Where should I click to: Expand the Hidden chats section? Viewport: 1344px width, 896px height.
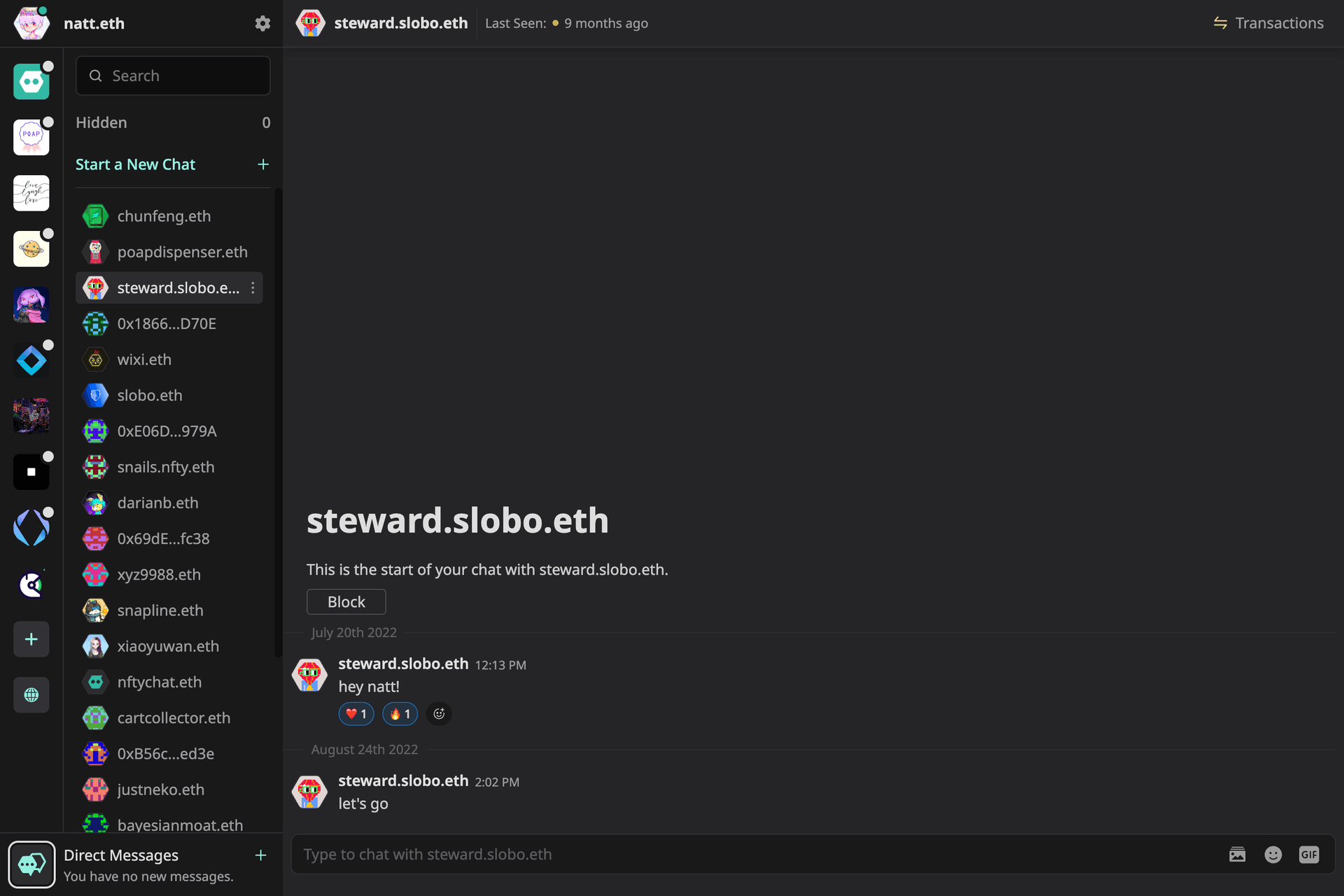pyautogui.click(x=173, y=122)
